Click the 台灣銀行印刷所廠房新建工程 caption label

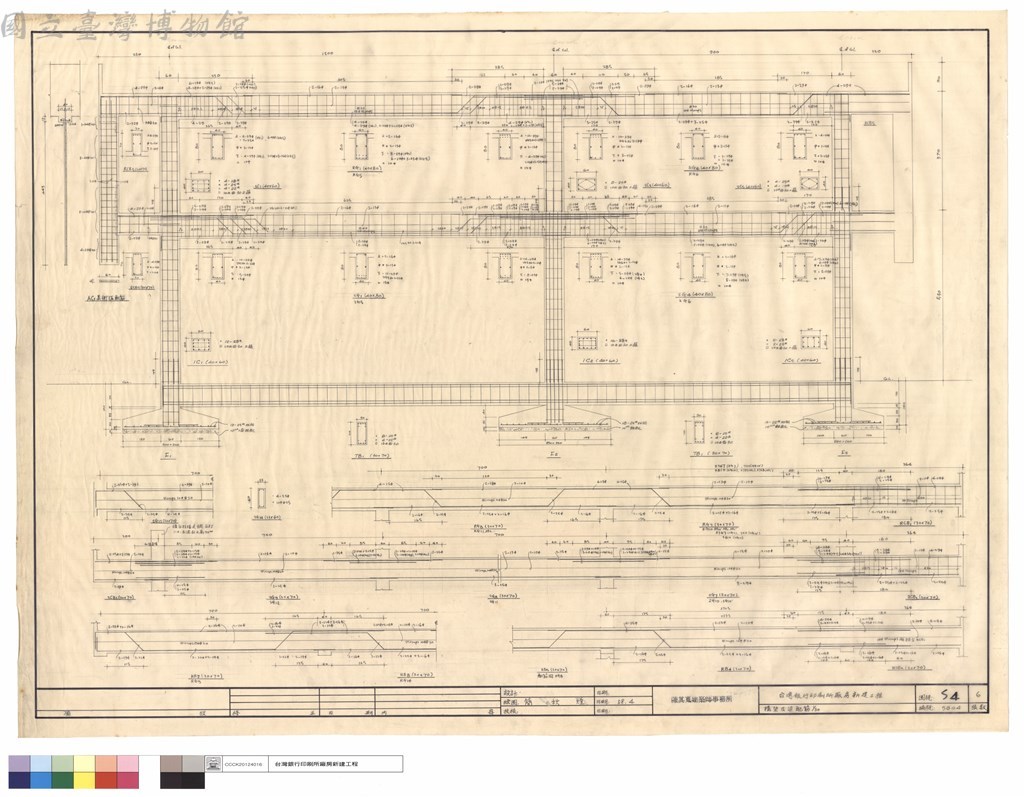pos(317,764)
